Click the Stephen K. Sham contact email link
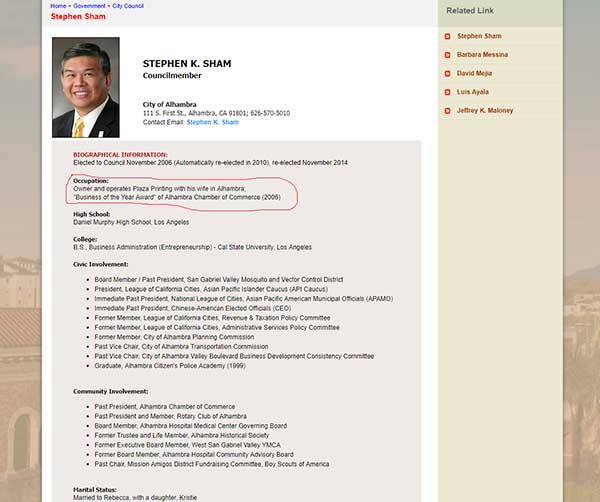 click(212, 122)
